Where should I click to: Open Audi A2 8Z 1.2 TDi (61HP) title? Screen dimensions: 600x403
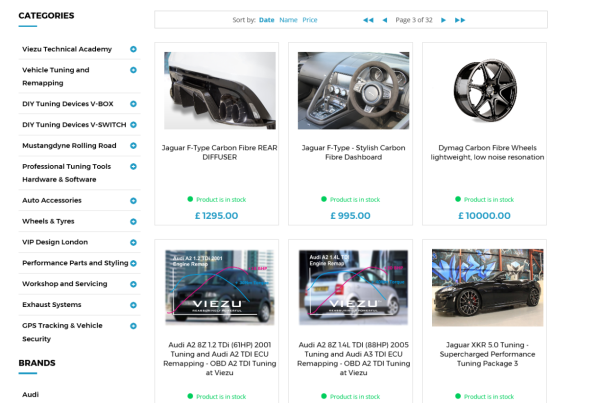pos(220,359)
